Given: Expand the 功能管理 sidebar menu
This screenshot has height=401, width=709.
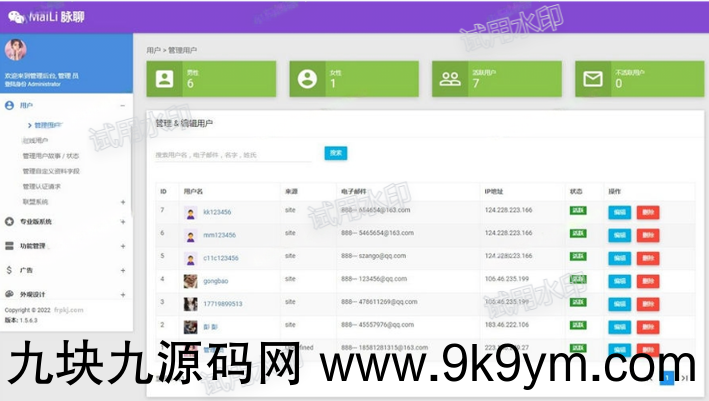Looking at the screenshot, I should 122,245.
